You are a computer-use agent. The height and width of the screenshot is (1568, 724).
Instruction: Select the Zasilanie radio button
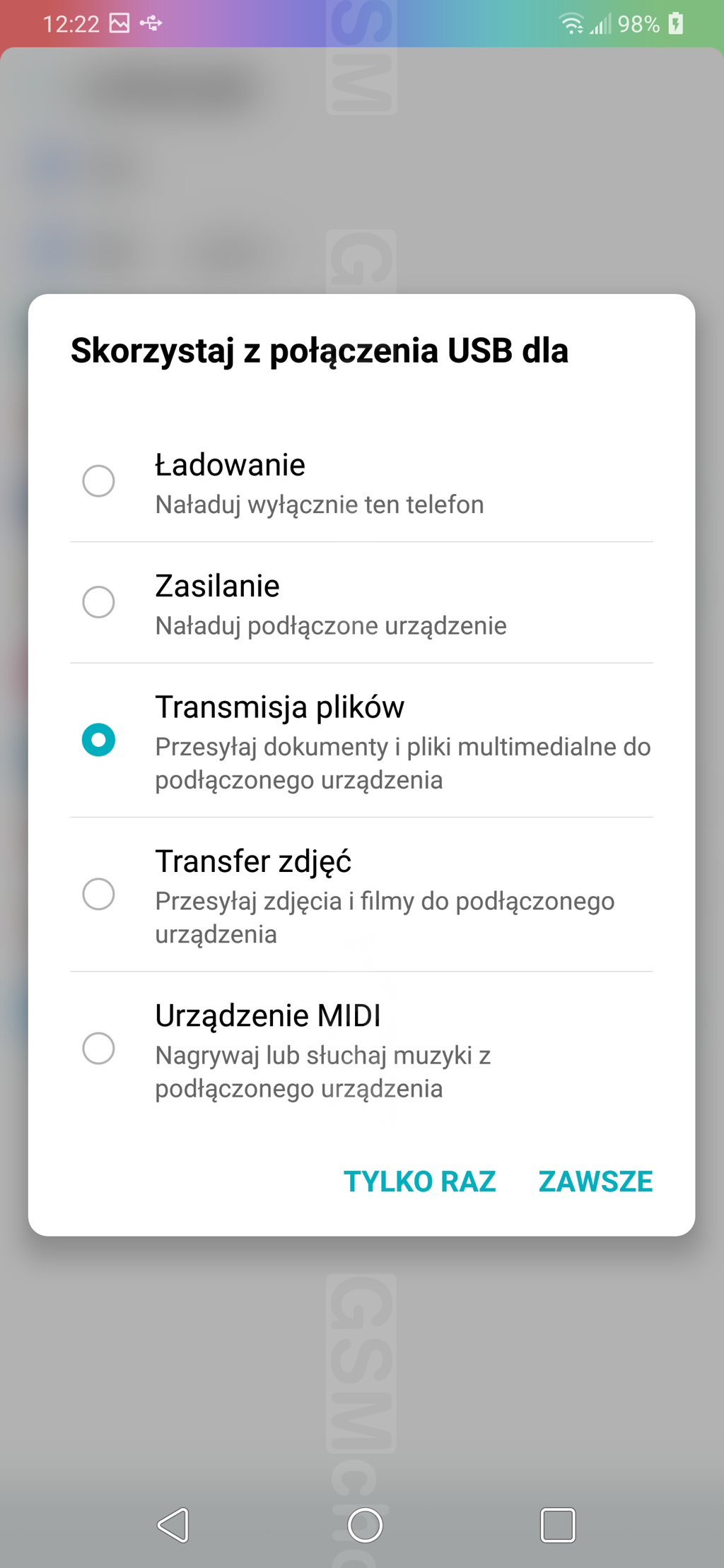pos(99,602)
